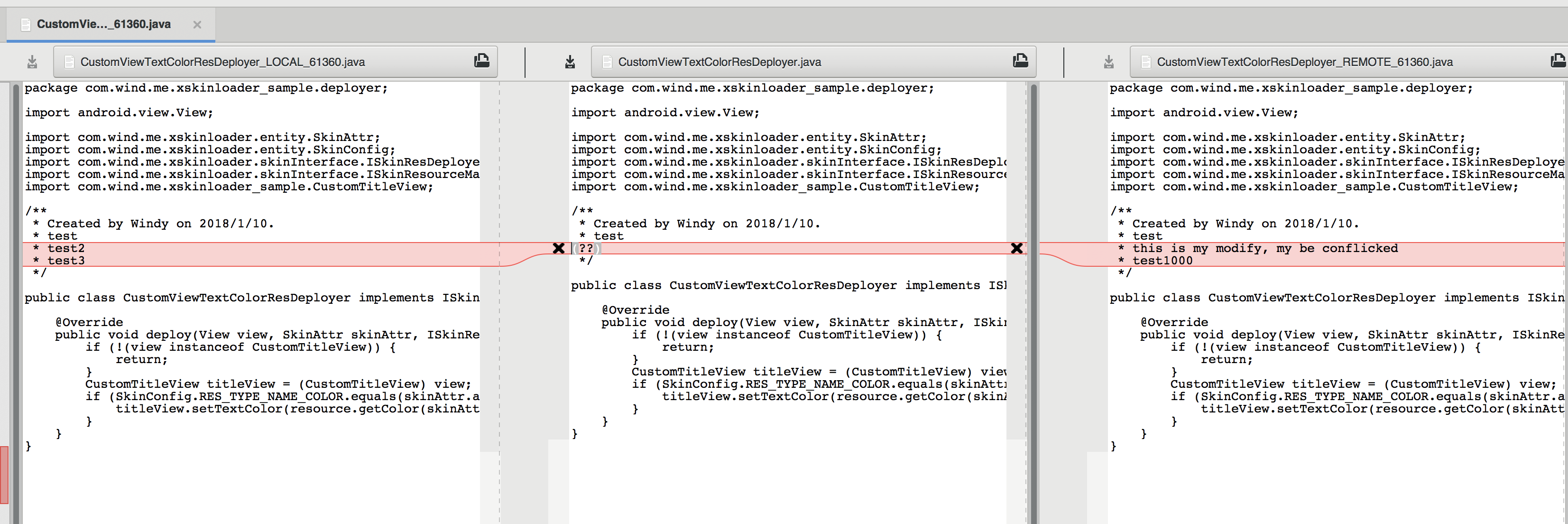This screenshot has height=524, width=1568.
Task: Open file browser icon in middle file chooser
Action: pos(1020,61)
